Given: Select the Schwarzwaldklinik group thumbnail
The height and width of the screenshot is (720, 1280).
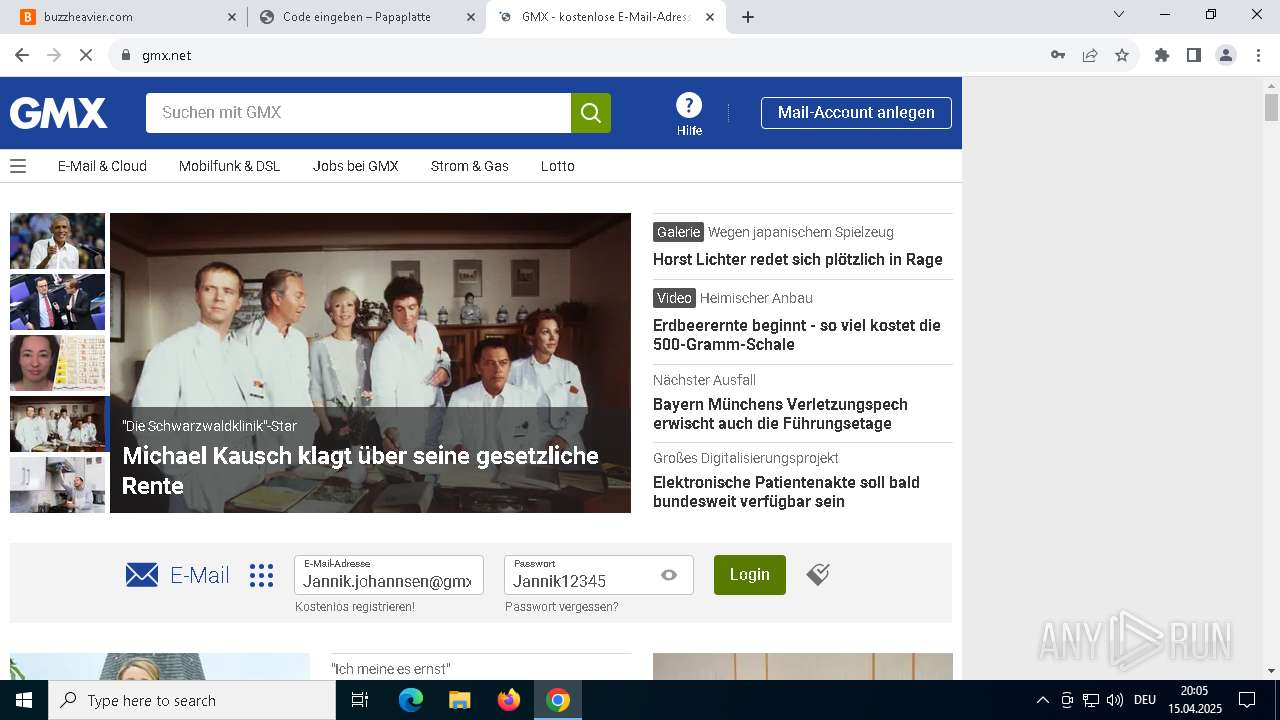Looking at the screenshot, I should pos(57,424).
